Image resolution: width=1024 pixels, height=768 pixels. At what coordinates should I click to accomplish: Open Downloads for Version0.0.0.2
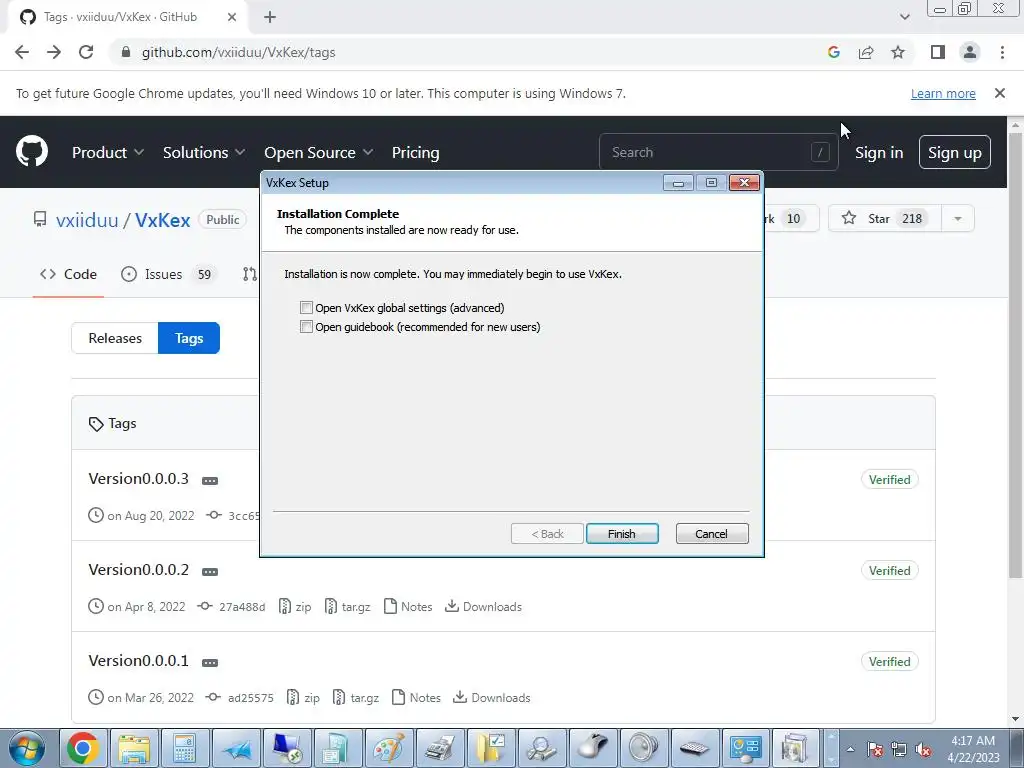click(x=483, y=607)
